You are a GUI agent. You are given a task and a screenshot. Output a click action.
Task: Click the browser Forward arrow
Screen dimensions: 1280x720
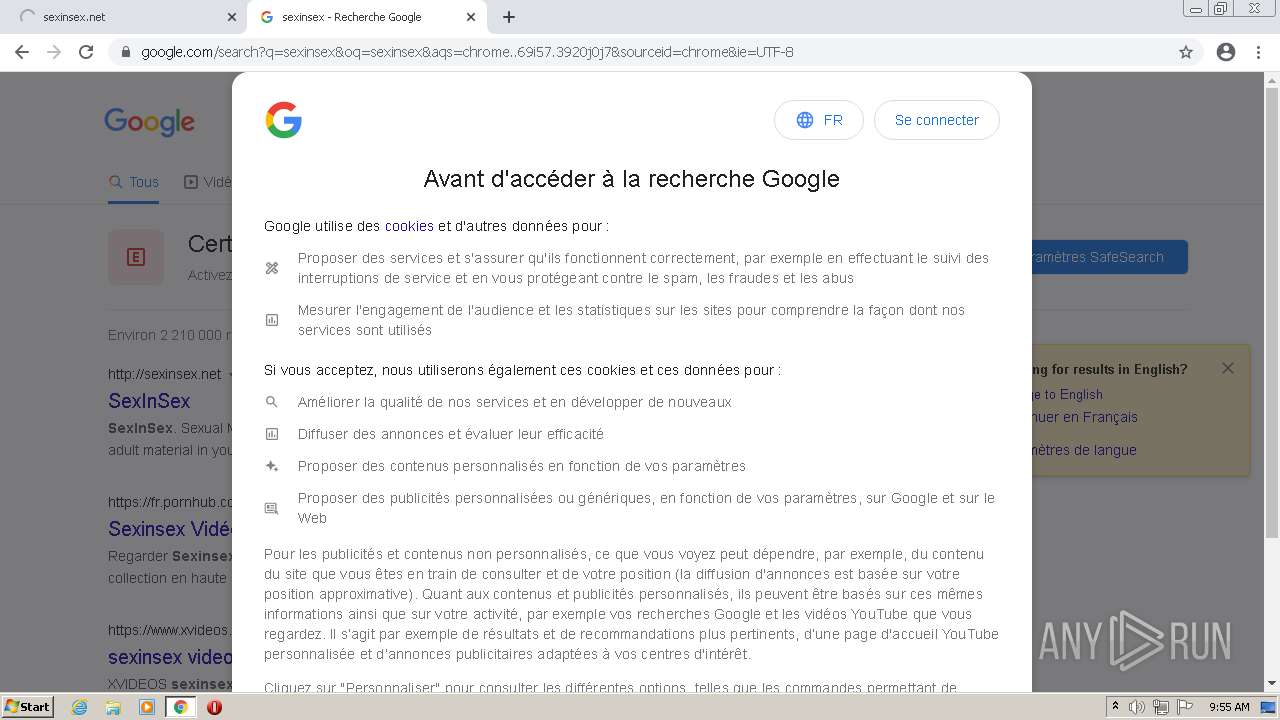54,52
